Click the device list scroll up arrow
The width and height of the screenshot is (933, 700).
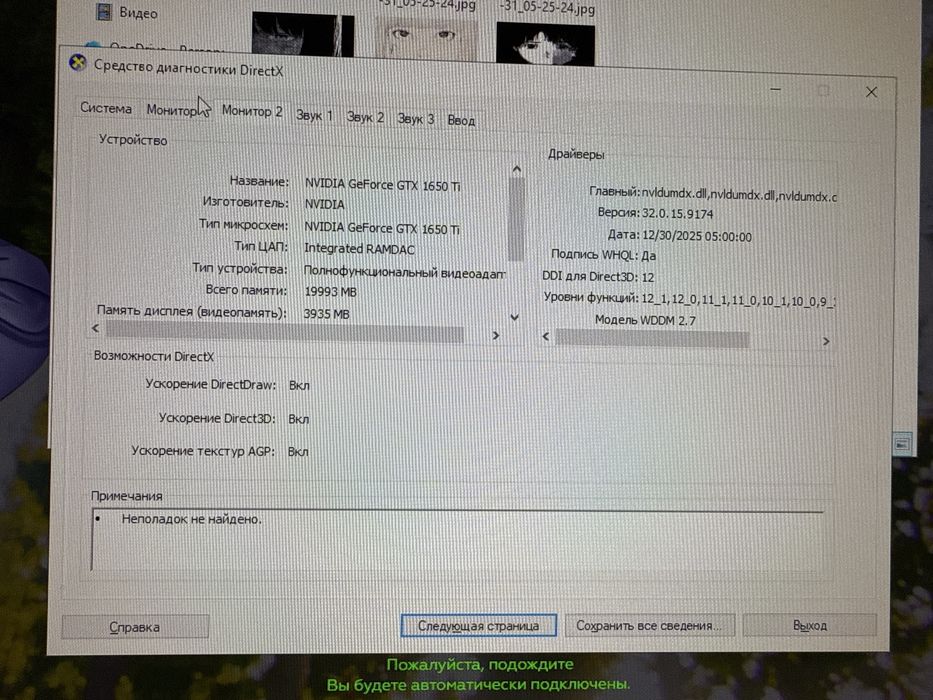click(516, 170)
